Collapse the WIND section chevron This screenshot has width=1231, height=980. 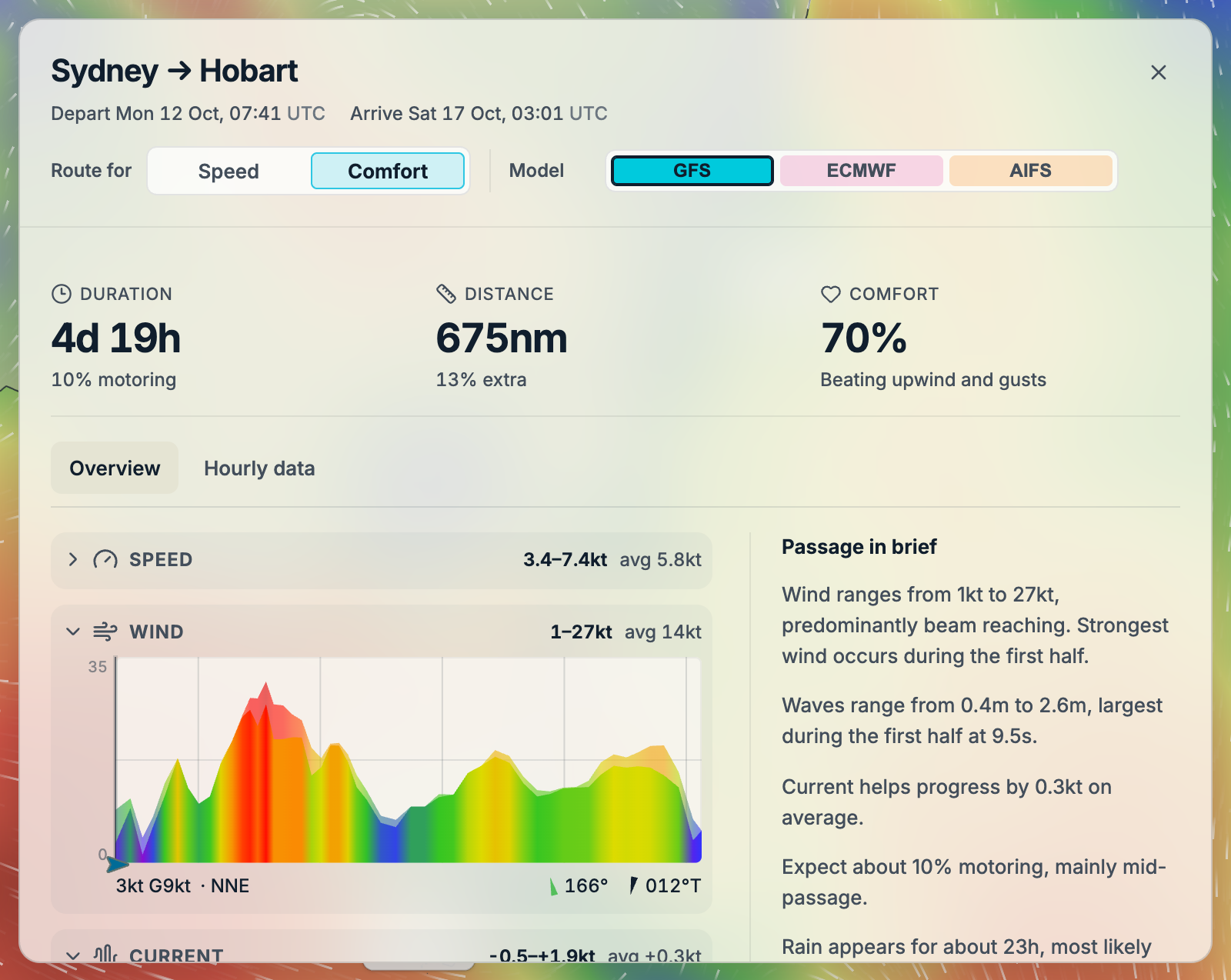click(73, 632)
